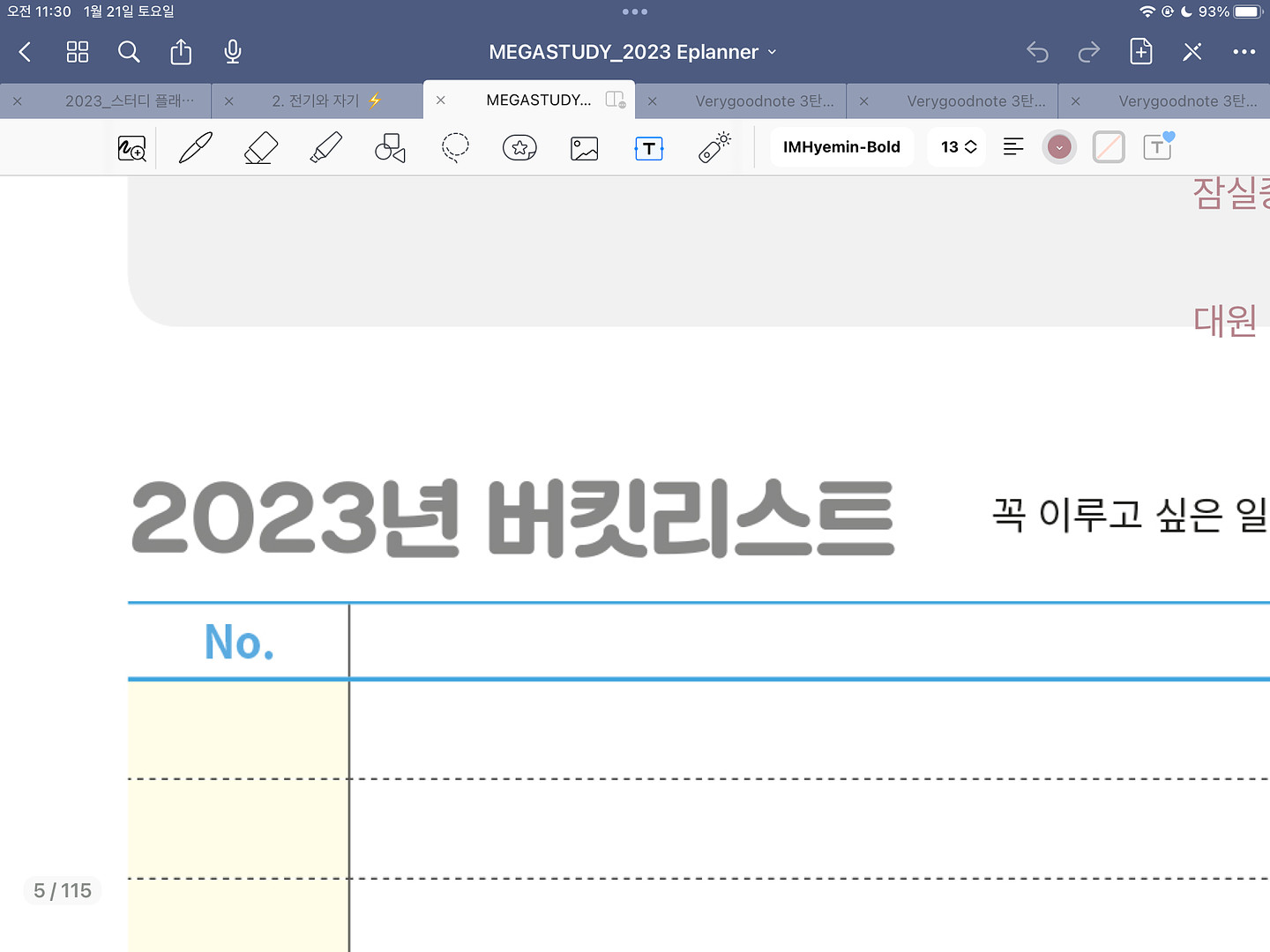Viewport: 1270px width, 952px height.
Task: Change font size 13 stepper
Action: [x=958, y=147]
